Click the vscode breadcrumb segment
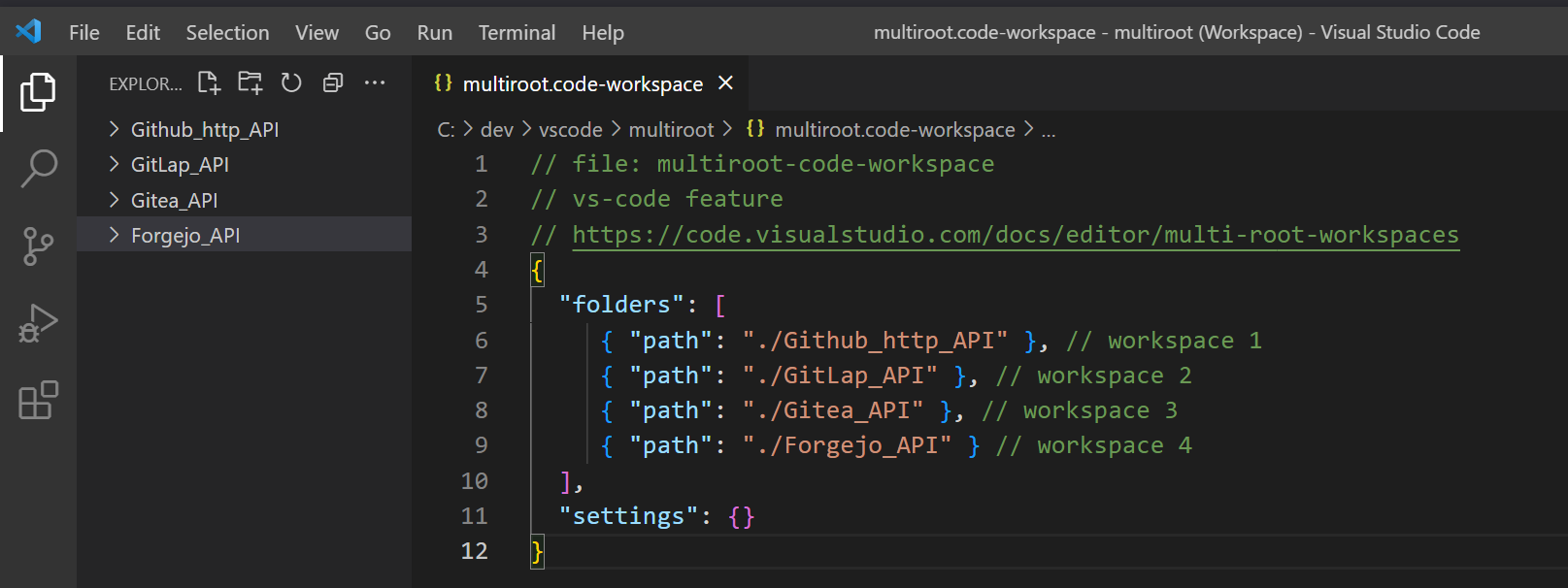Viewport: 1568px width, 588px height. click(570, 129)
